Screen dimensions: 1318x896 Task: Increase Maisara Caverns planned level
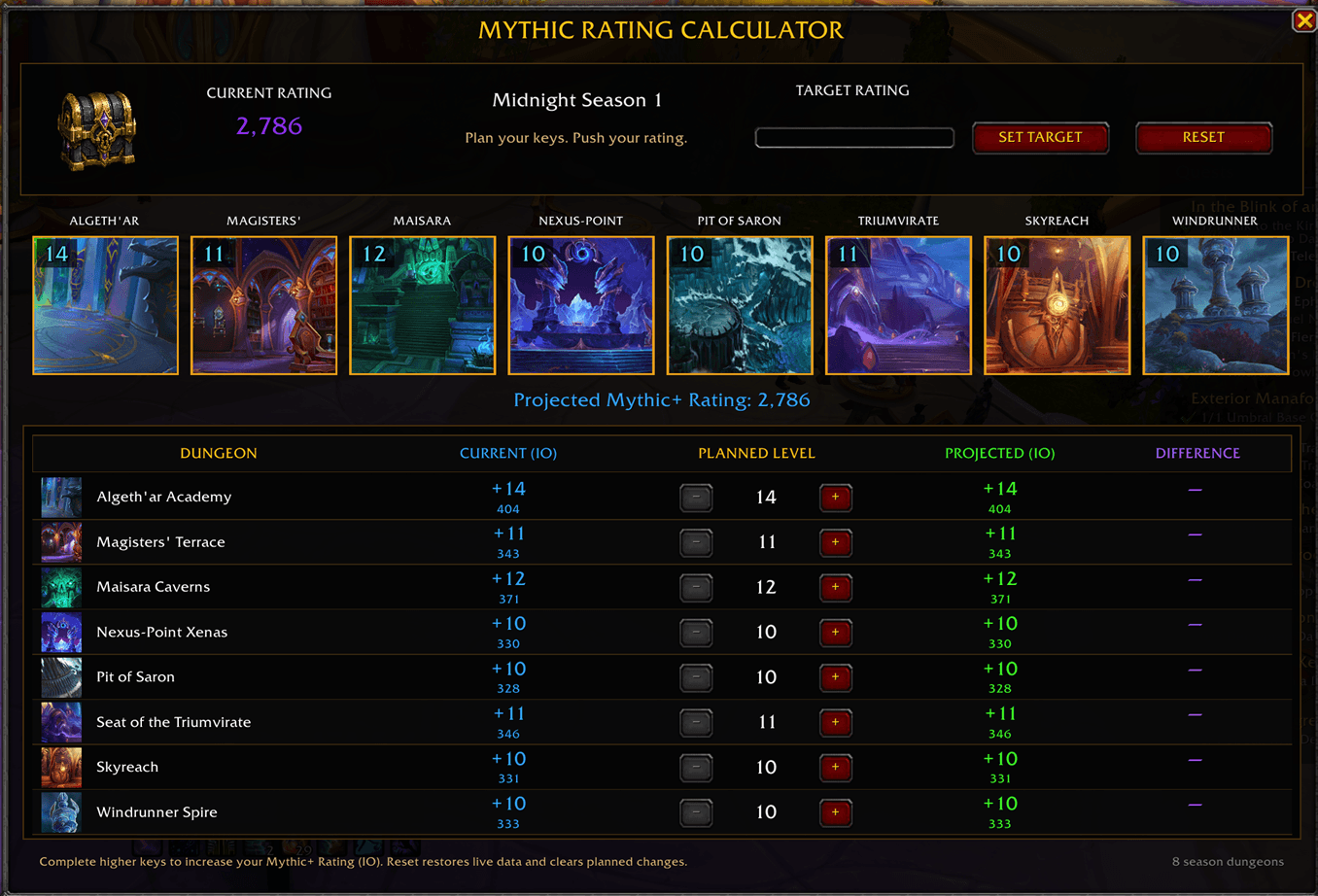(836, 587)
